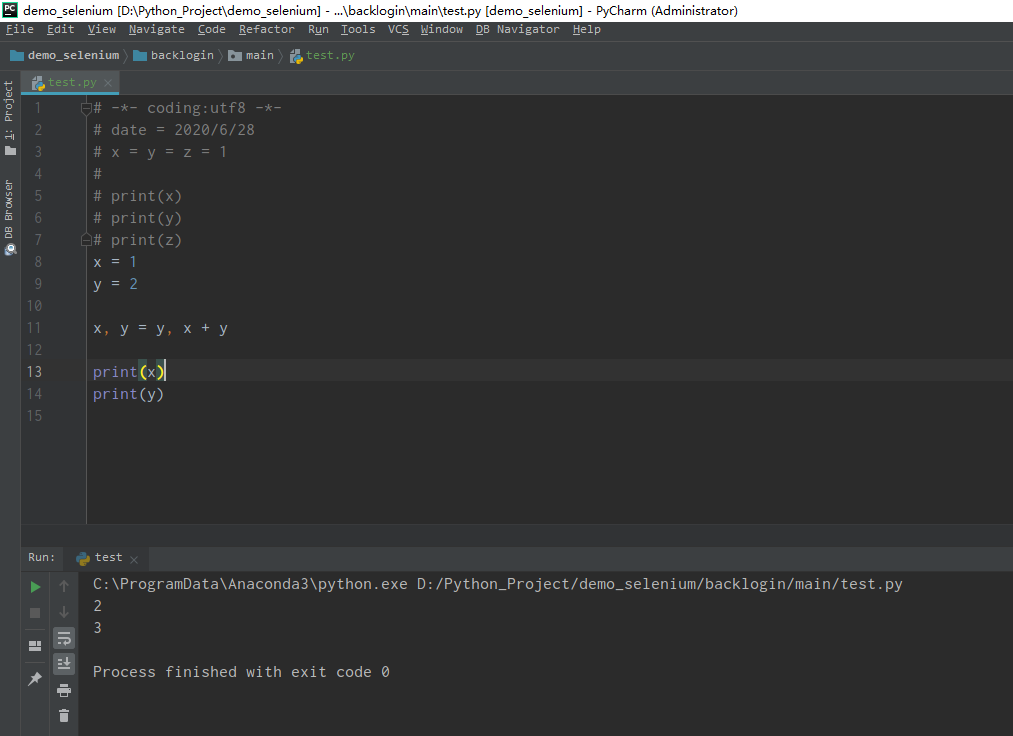
Task: Click the up-arrow stack trace icon
Action: click(64, 586)
